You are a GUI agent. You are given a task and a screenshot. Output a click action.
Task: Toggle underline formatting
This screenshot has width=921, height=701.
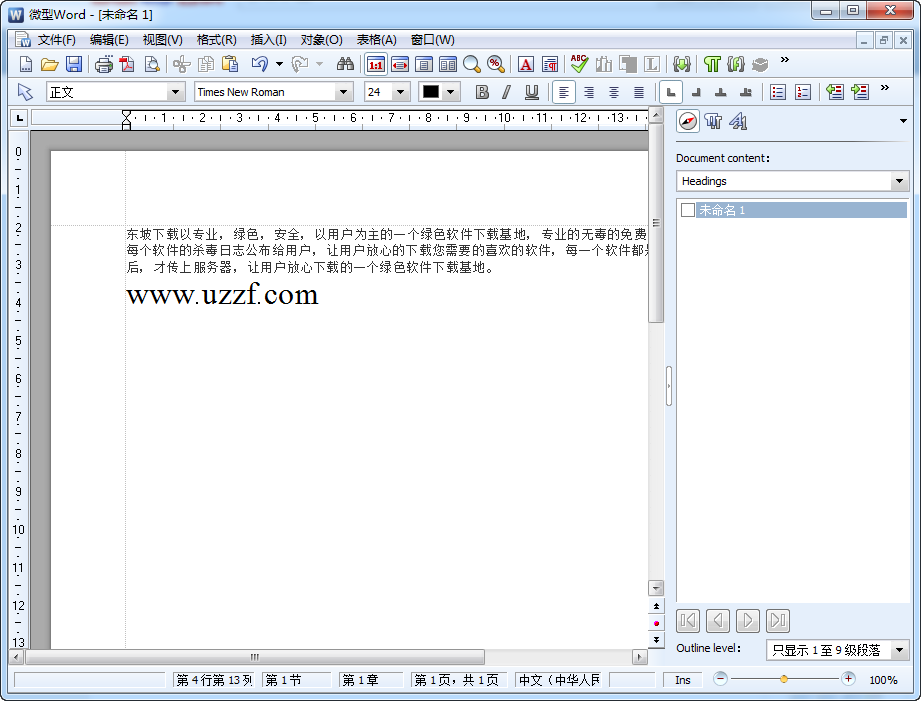(x=532, y=92)
